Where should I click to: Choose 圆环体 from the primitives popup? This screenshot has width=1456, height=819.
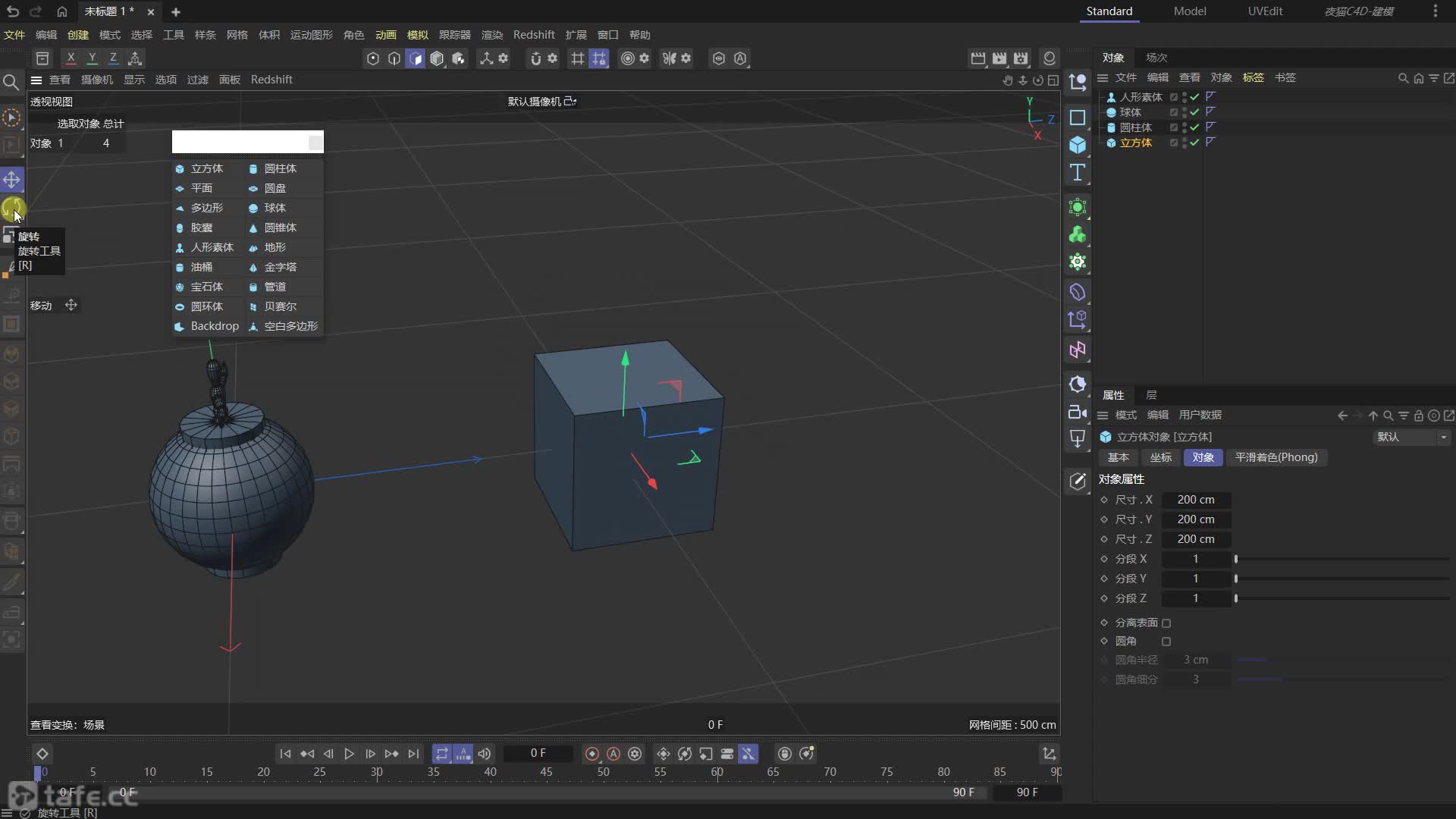(x=207, y=306)
